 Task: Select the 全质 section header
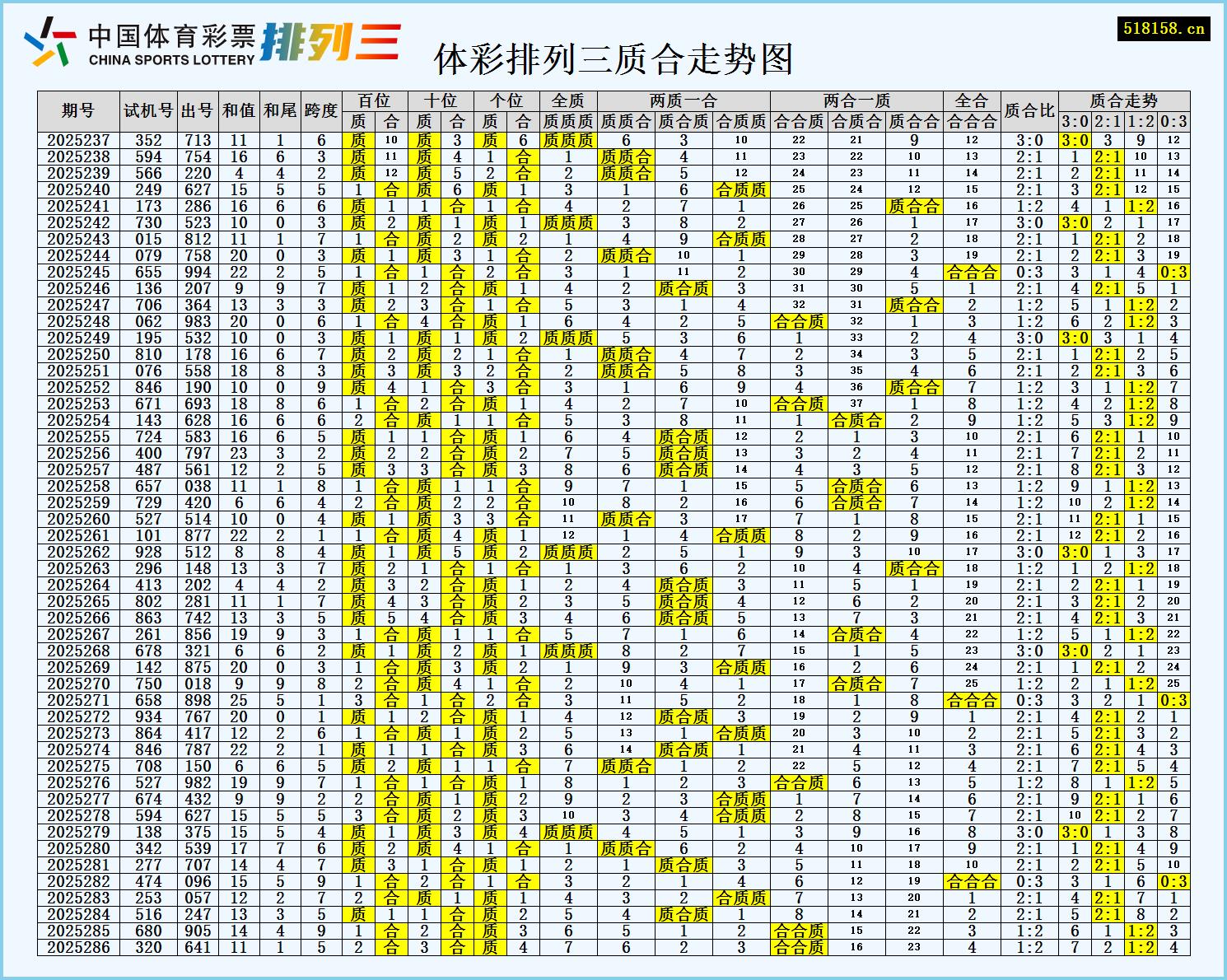click(x=568, y=100)
